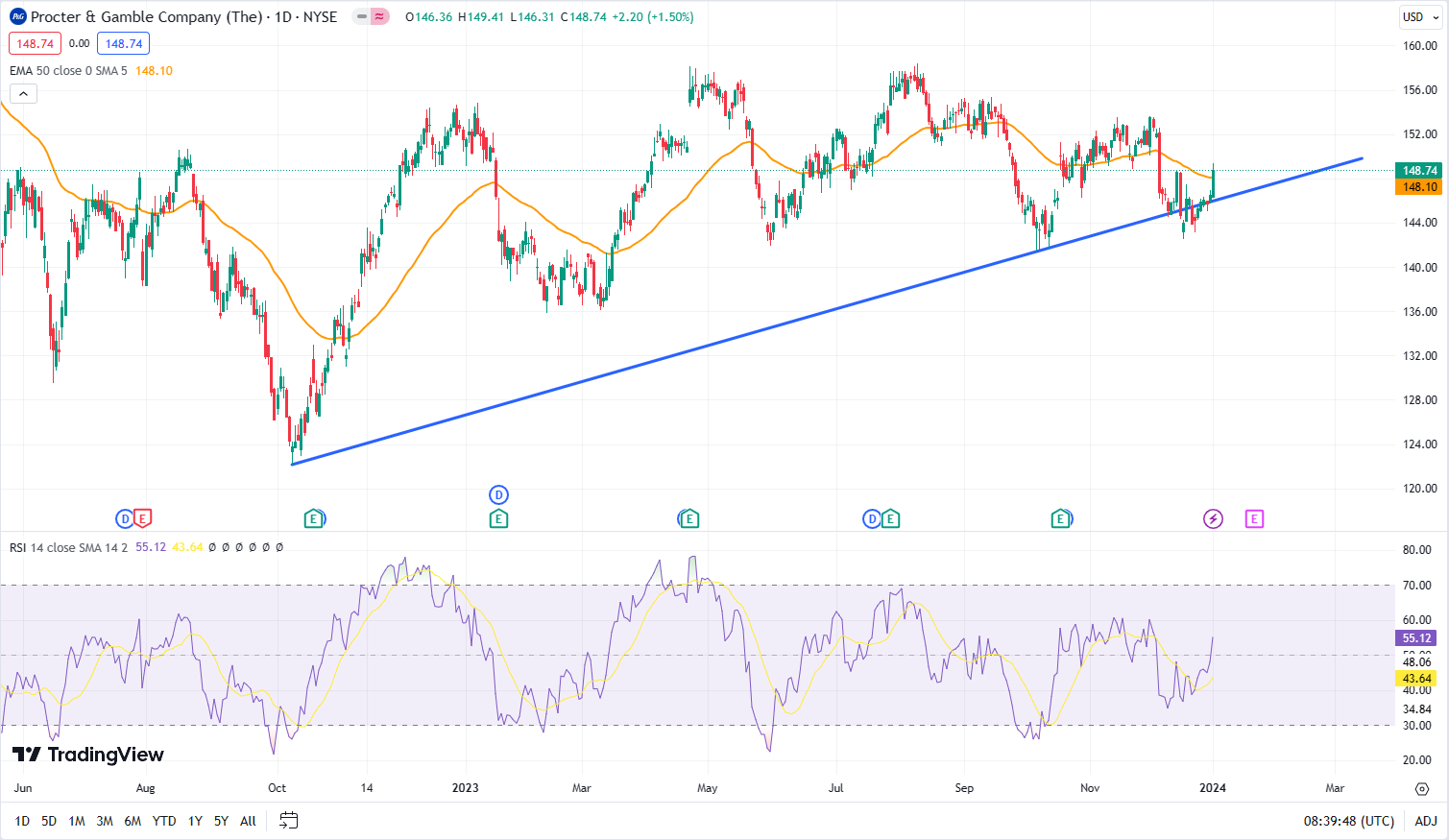
Task: Click the green E marker near July
Action: click(x=890, y=519)
